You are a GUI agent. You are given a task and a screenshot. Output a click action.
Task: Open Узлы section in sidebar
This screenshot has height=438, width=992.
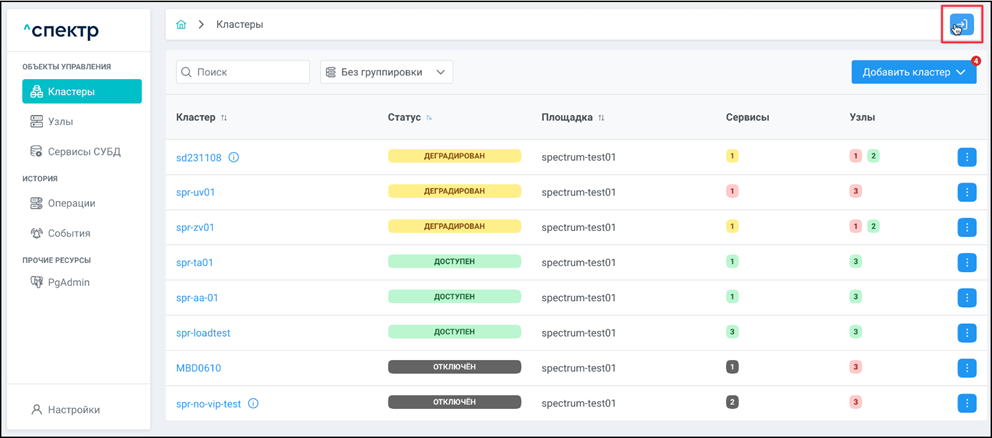[60, 122]
